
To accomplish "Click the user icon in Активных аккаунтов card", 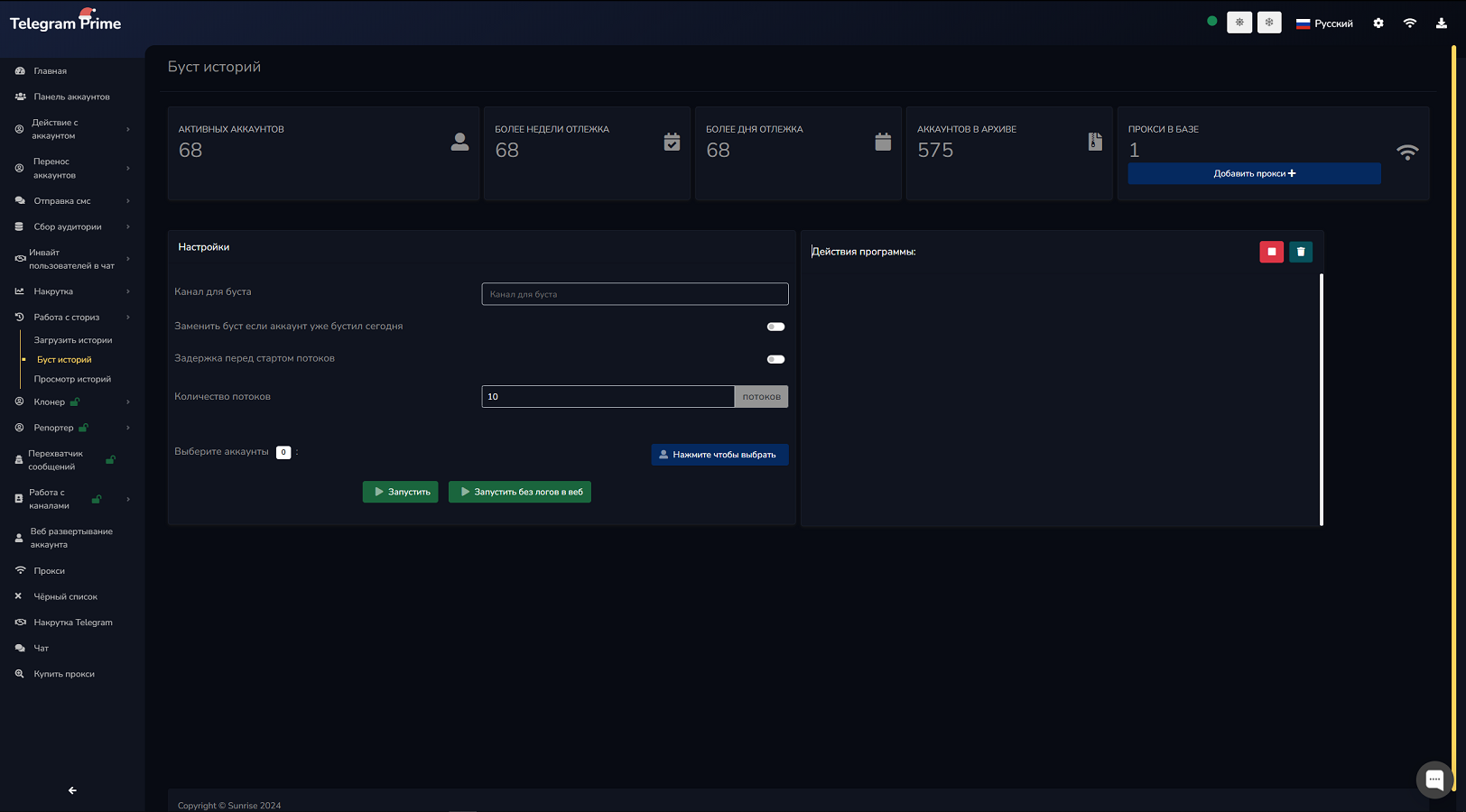I will coord(459,142).
